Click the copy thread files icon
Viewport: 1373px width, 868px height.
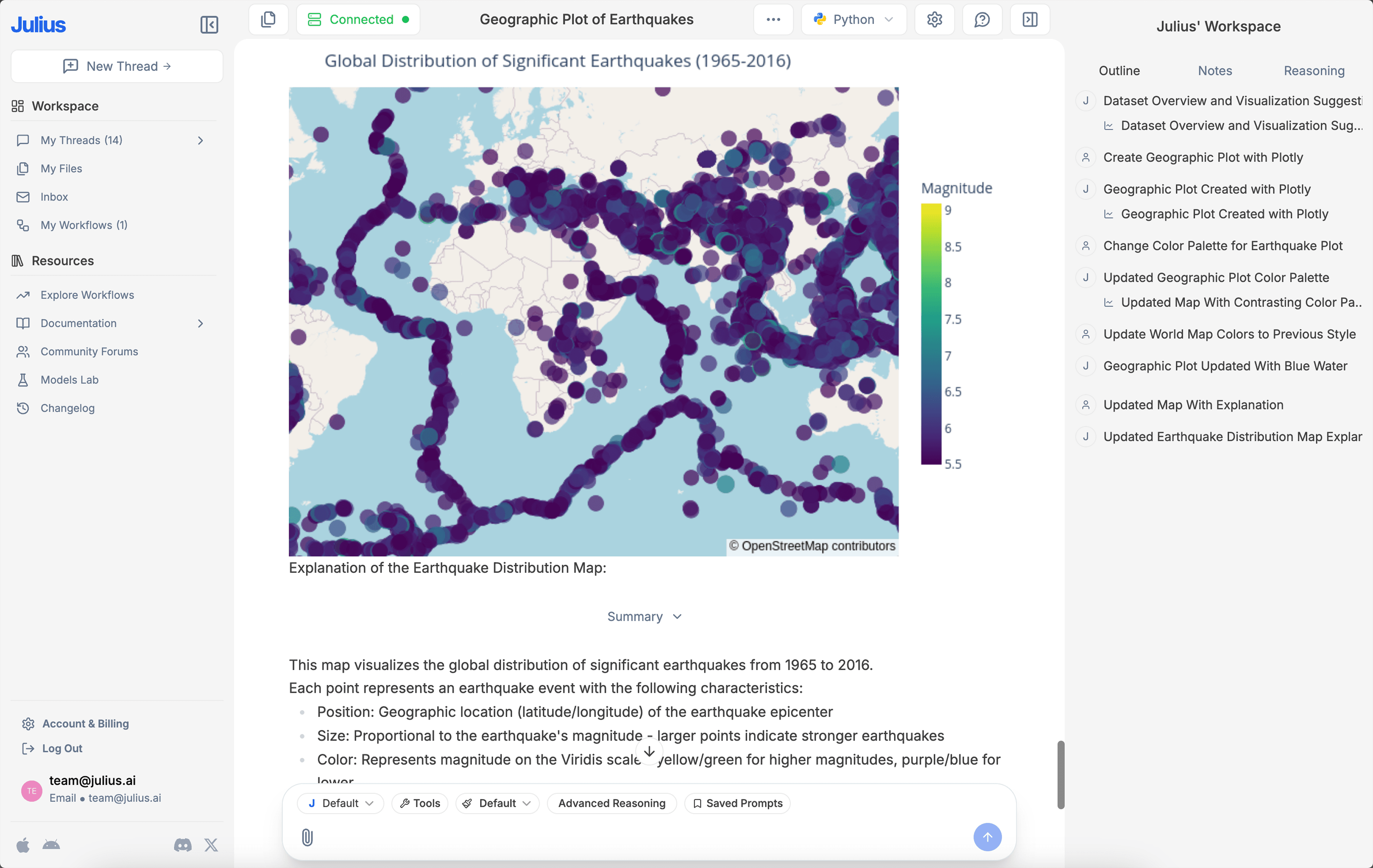click(x=268, y=19)
